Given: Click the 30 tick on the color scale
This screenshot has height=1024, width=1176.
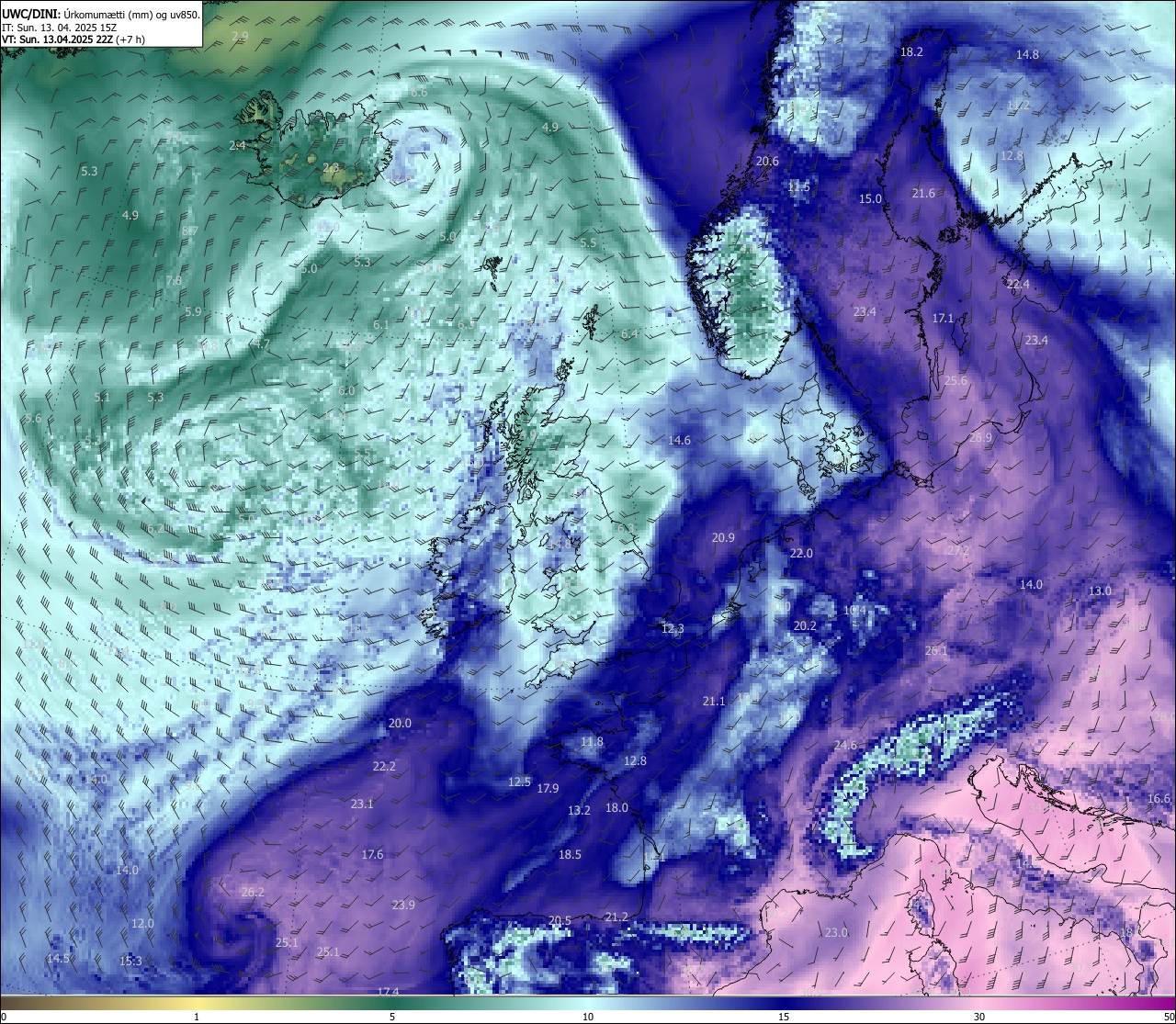Looking at the screenshot, I should 979,1017.
